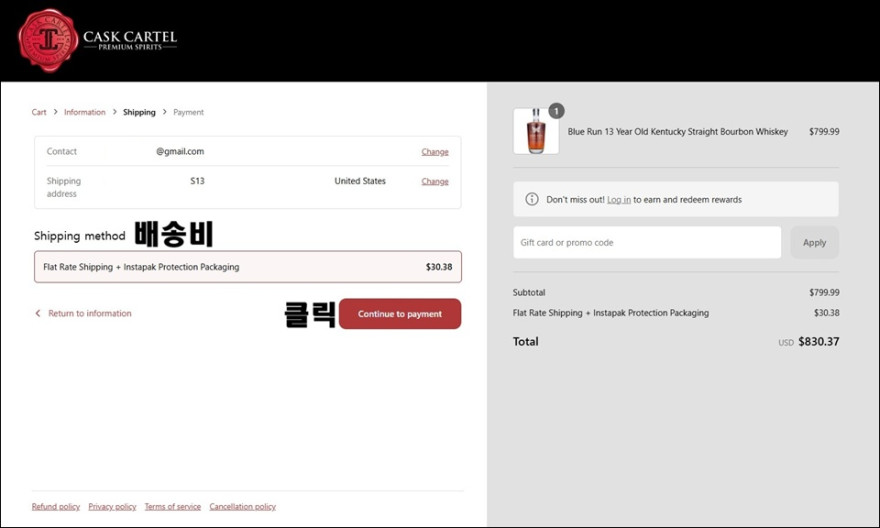Open the Privacy policy link
The height and width of the screenshot is (528, 880).
coord(112,507)
